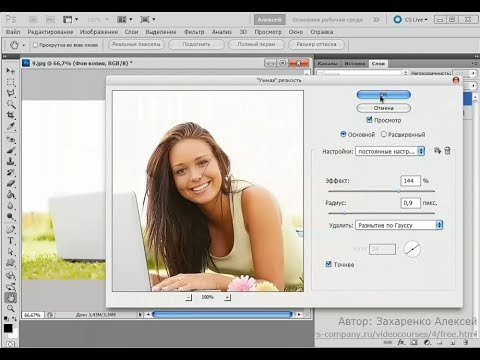Open the Фильтр menu
480x360 pixels.
tap(194, 32)
